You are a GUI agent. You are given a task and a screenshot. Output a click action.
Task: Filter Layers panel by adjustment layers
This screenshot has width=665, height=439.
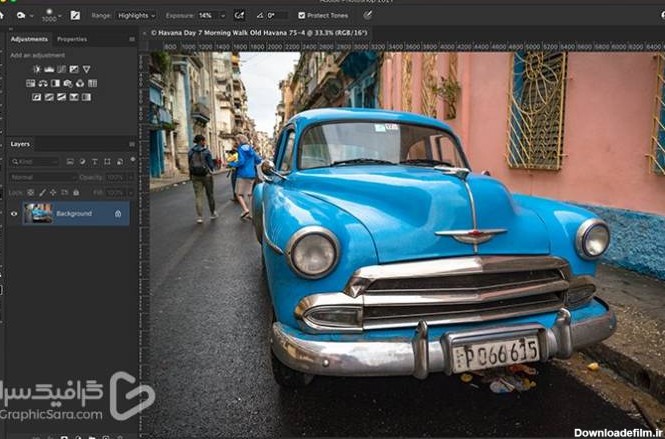[82, 162]
